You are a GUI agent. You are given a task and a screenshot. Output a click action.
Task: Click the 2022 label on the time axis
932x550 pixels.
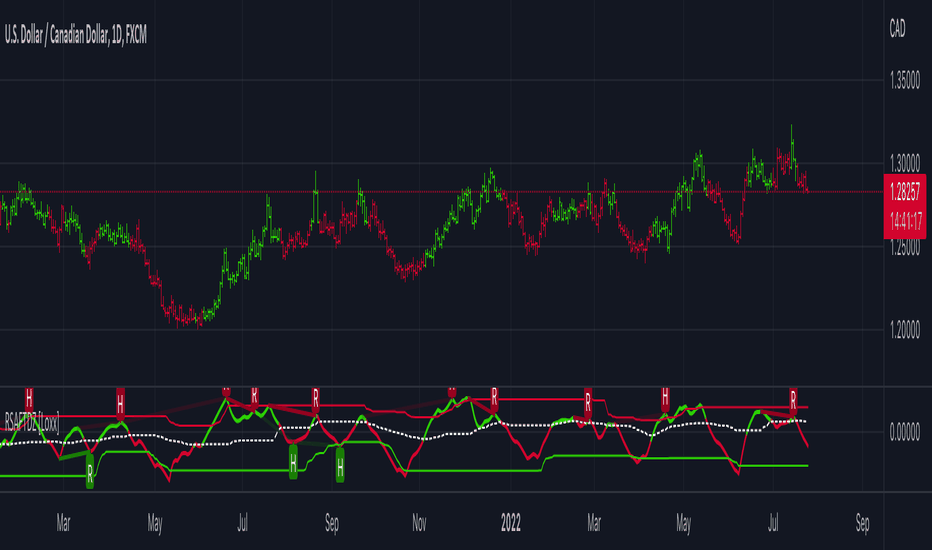coord(511,523)
